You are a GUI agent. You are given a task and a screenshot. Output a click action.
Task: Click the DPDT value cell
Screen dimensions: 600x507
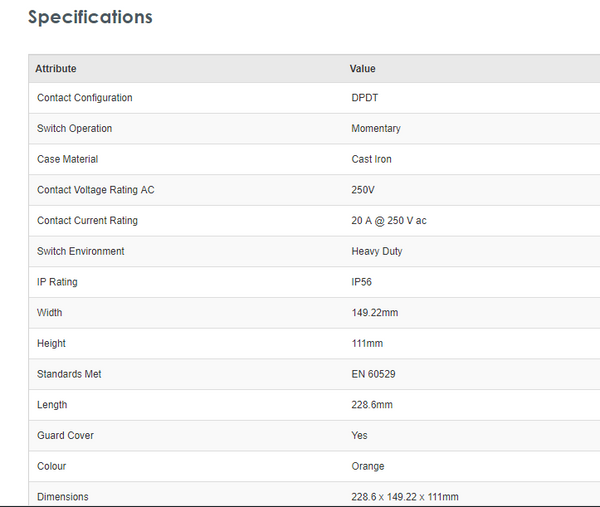(x=365, y=98)
